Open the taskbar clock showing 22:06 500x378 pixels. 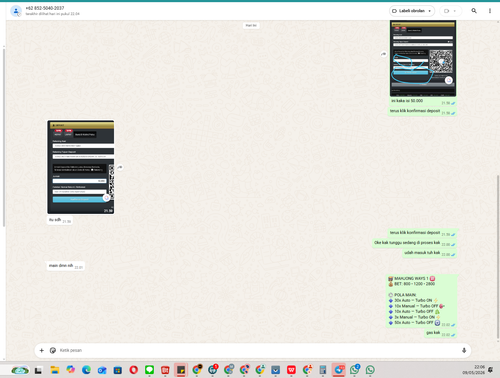coord(474,370)
